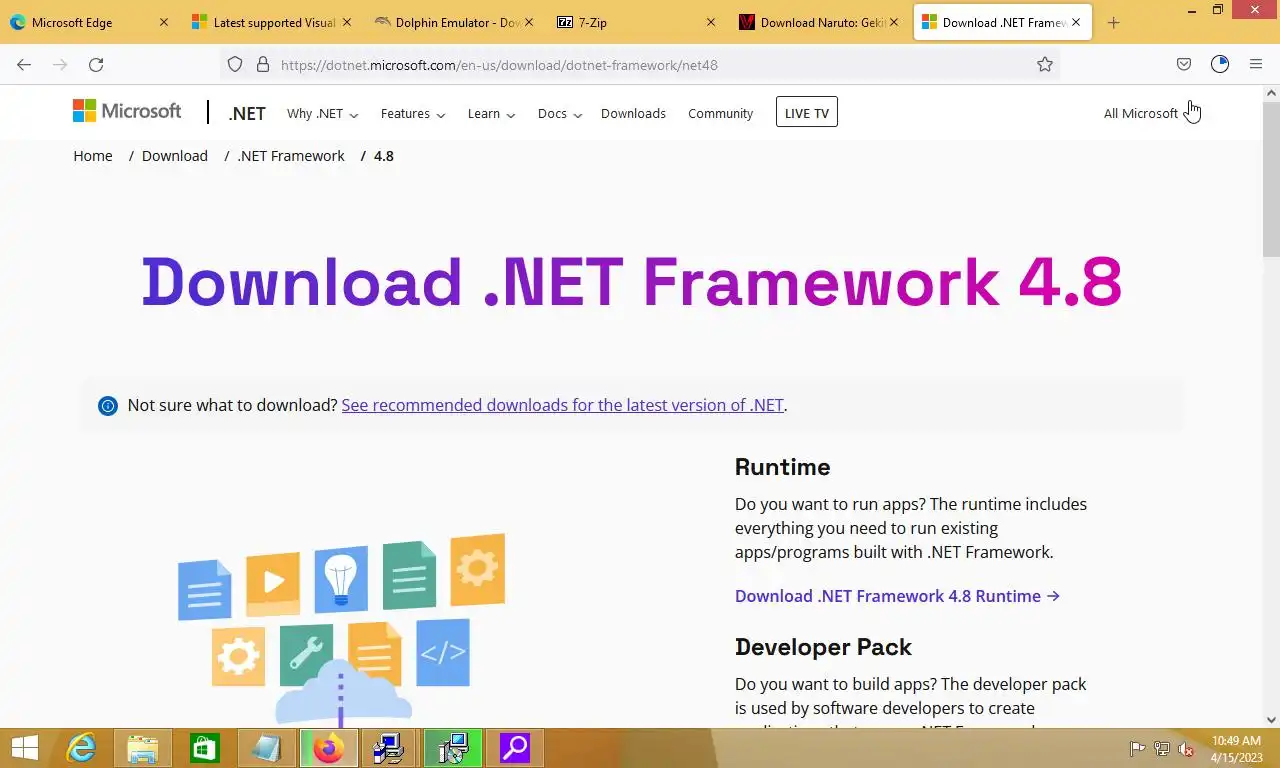The image size is (1280, 768).
Task: Expand the Docs dropdown
Action: [559, 114]
